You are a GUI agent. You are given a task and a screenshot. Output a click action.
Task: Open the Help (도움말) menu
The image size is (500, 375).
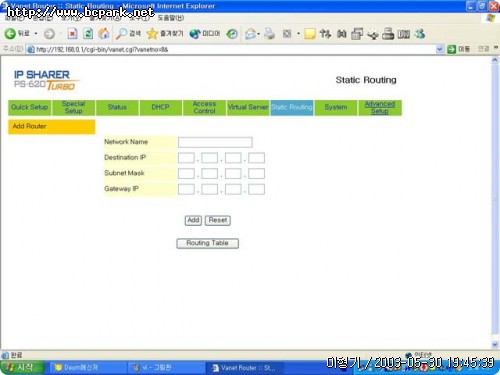170,18
